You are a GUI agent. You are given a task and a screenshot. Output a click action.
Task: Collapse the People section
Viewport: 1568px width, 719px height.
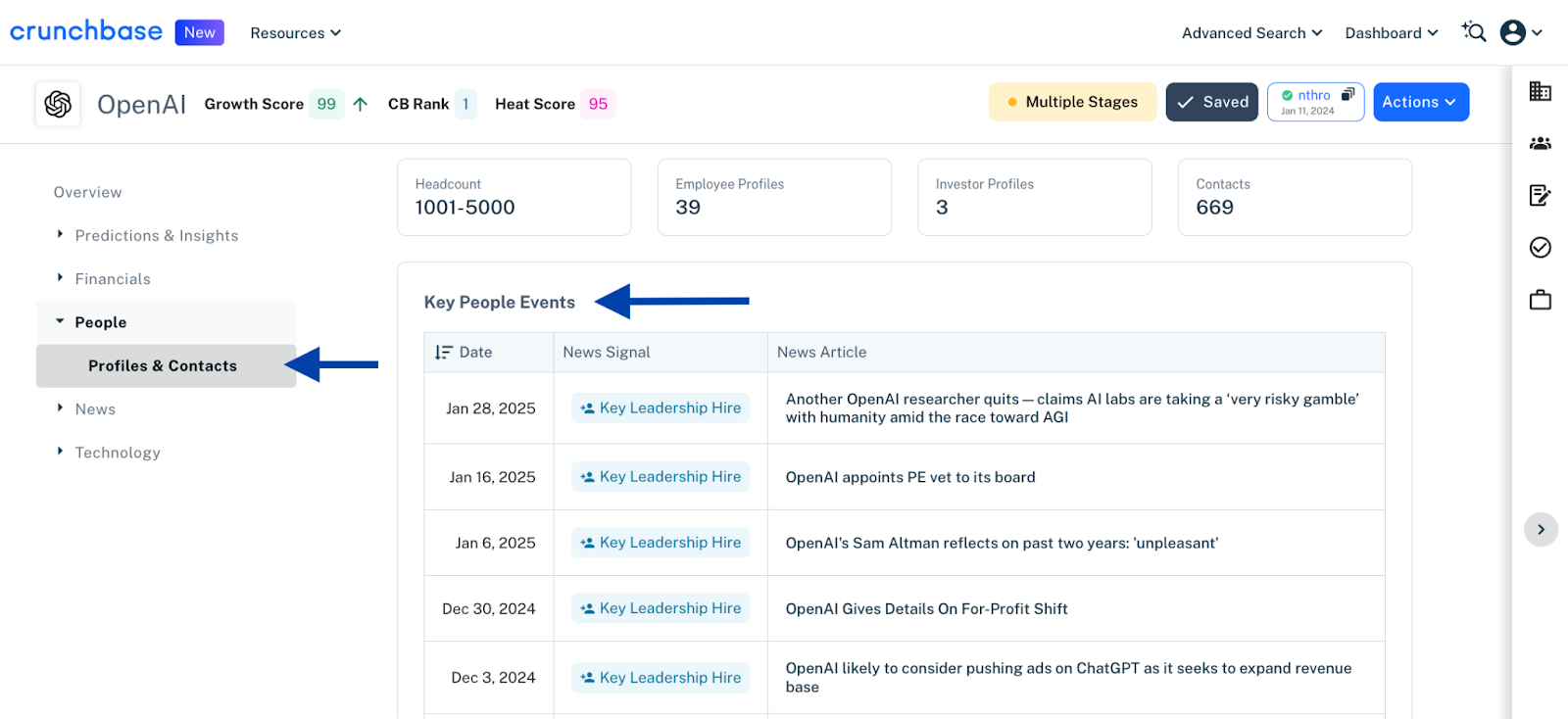coord(167,322)
